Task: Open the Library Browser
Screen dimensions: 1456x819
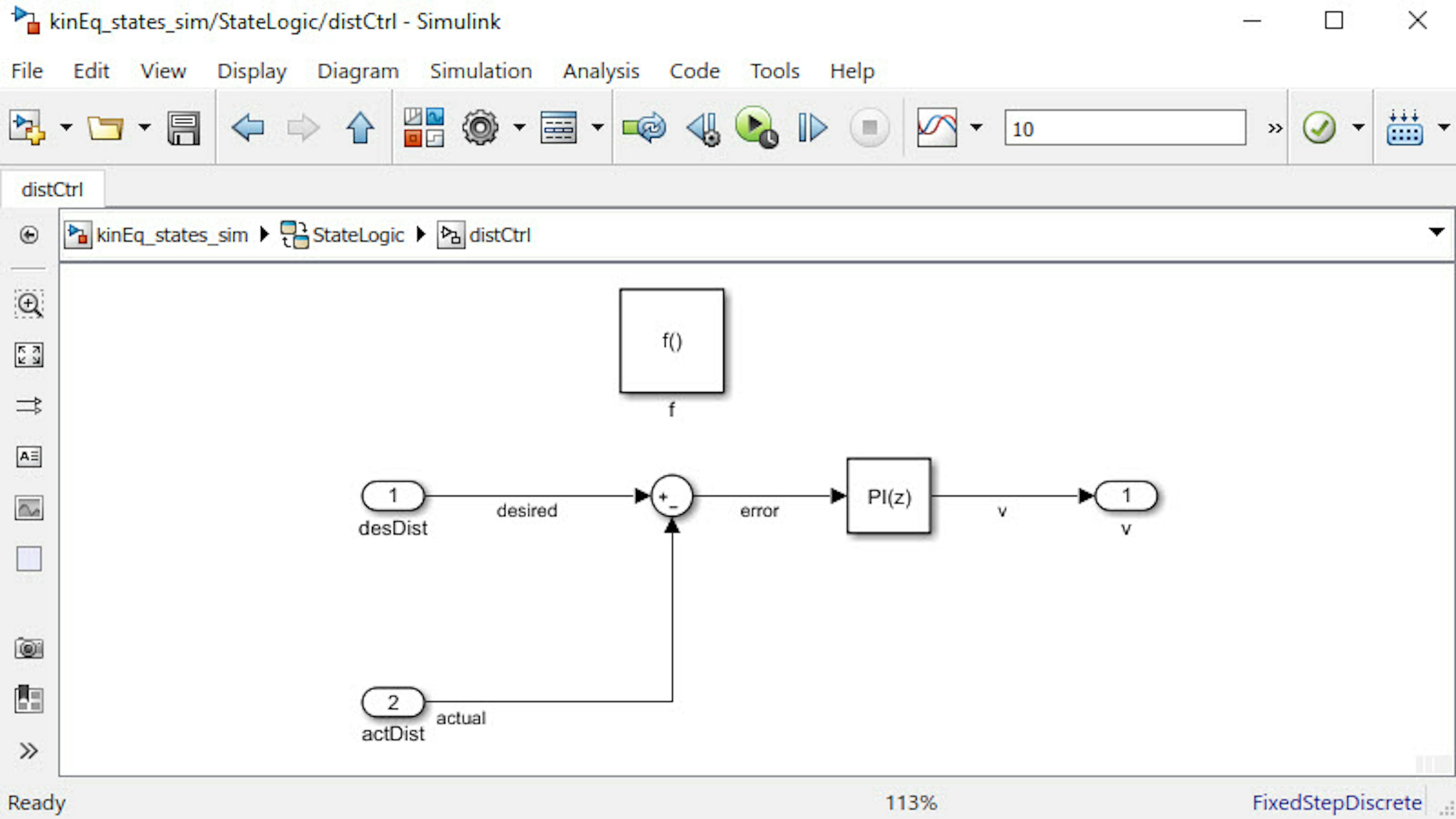Action: 424,128
